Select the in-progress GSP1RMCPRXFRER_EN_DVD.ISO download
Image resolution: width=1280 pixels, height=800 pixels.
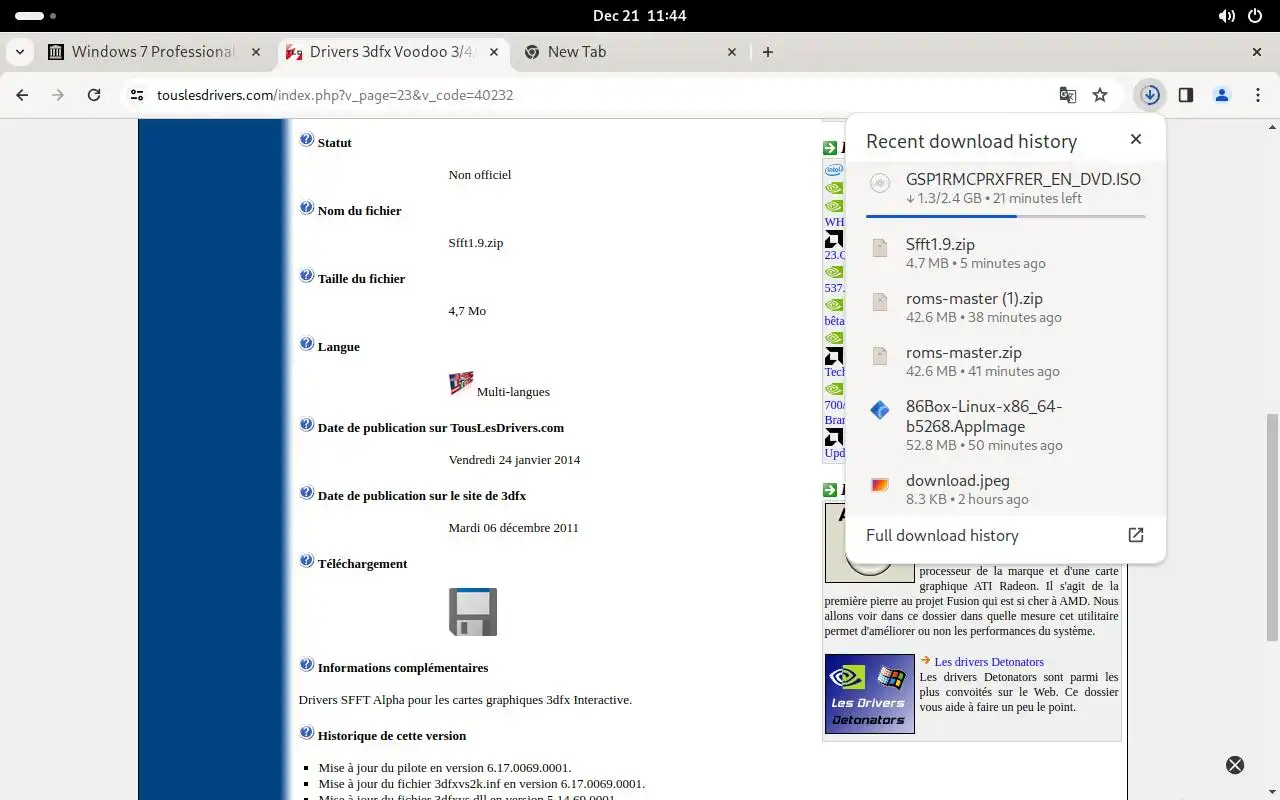[x=1006, y=192]
